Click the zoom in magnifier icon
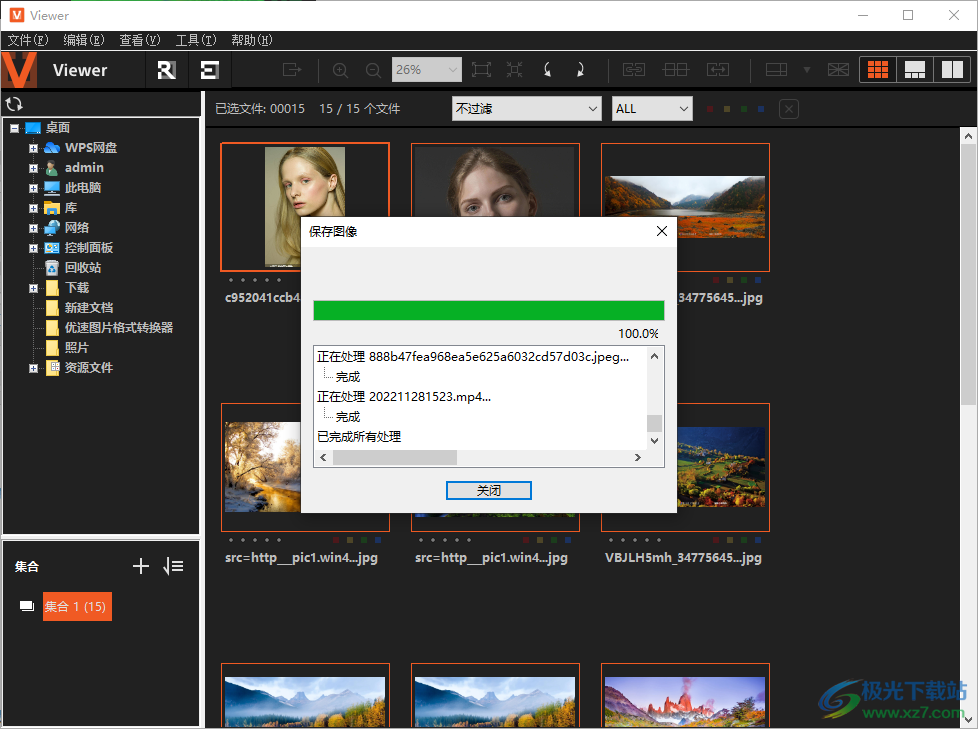 pos(340,70)
